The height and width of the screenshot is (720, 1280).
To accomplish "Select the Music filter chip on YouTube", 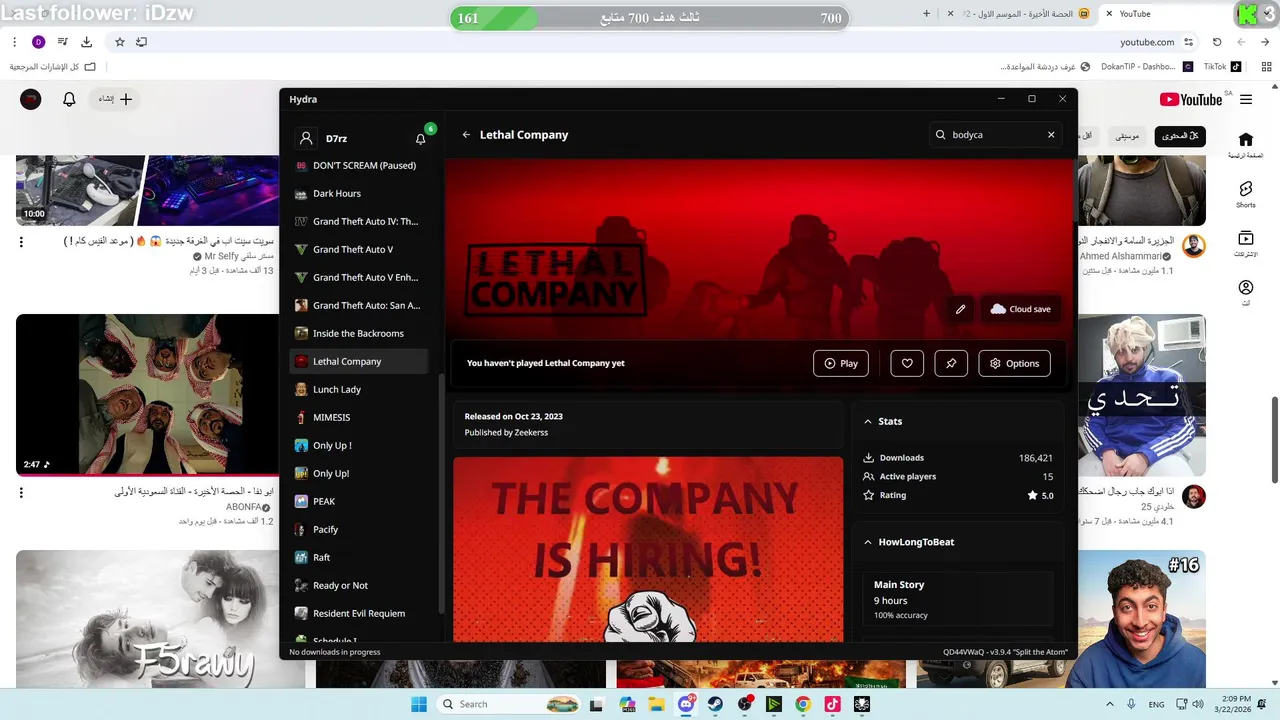I will pyautogui.click(x=1127, y=135).
